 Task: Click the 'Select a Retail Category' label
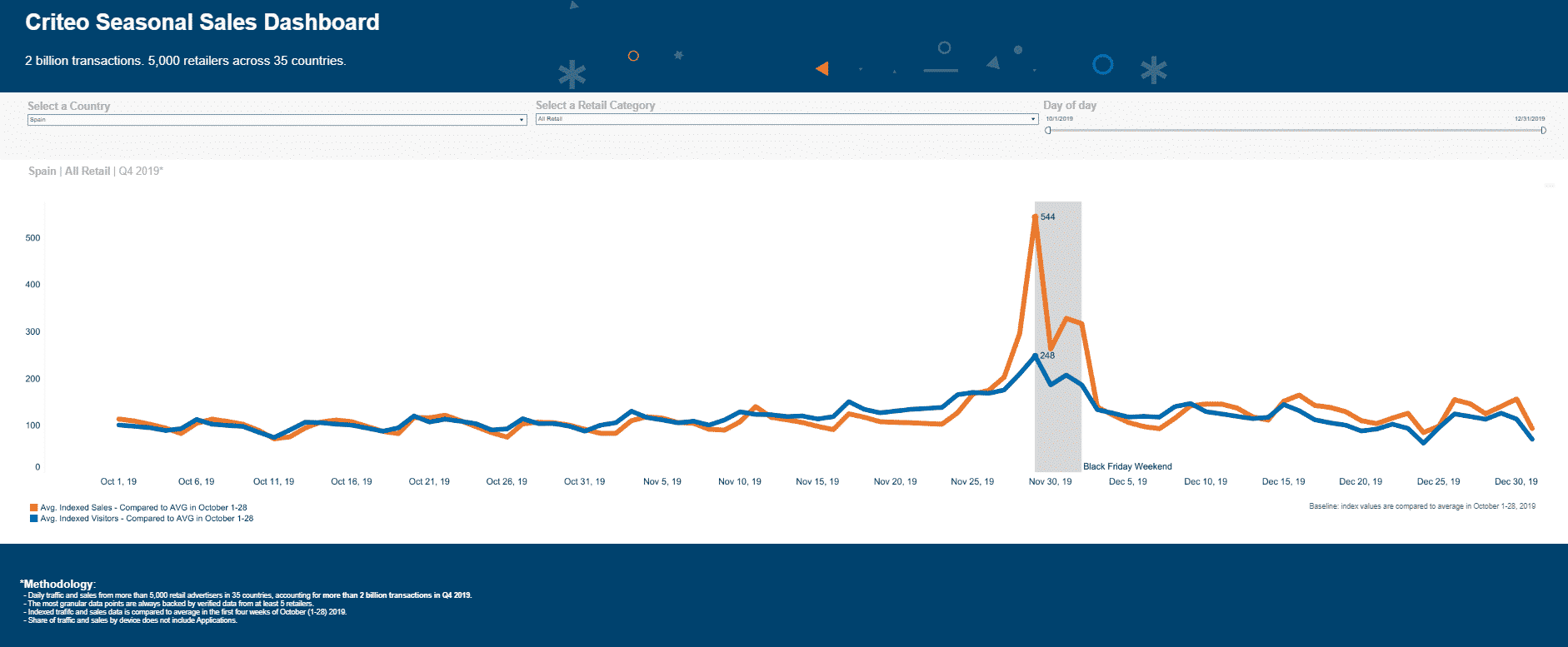click(x=595, y=105)
